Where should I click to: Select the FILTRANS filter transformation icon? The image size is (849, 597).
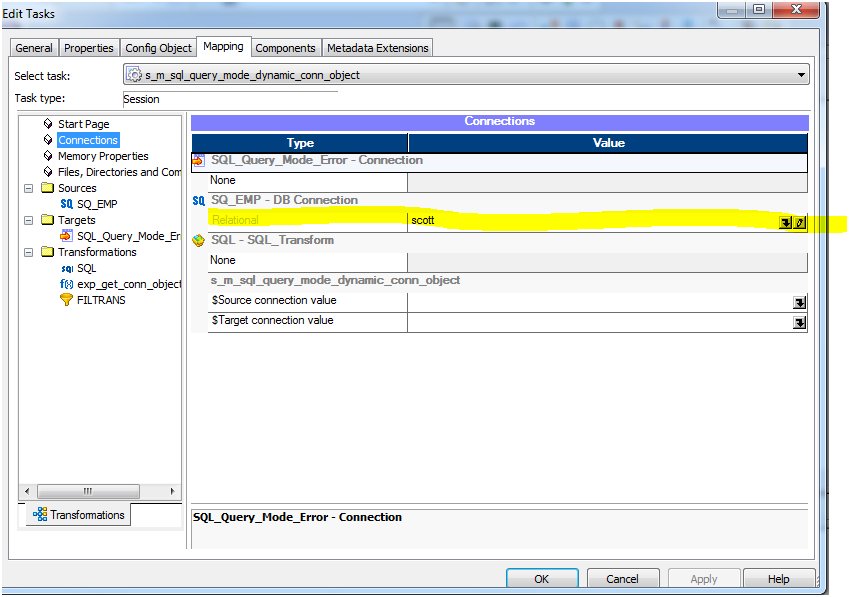coord(66,299)
